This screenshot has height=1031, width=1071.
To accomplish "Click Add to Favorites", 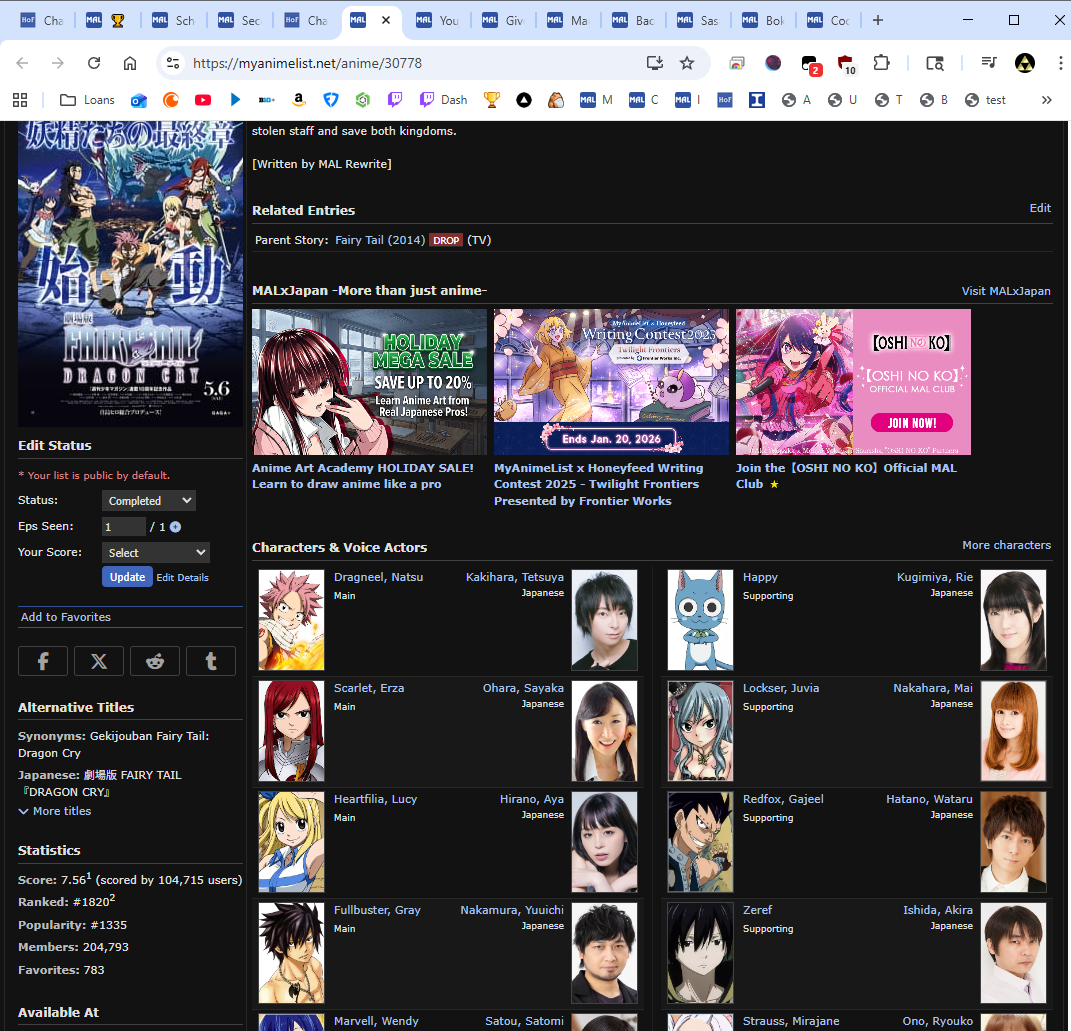I will (66, 617).
